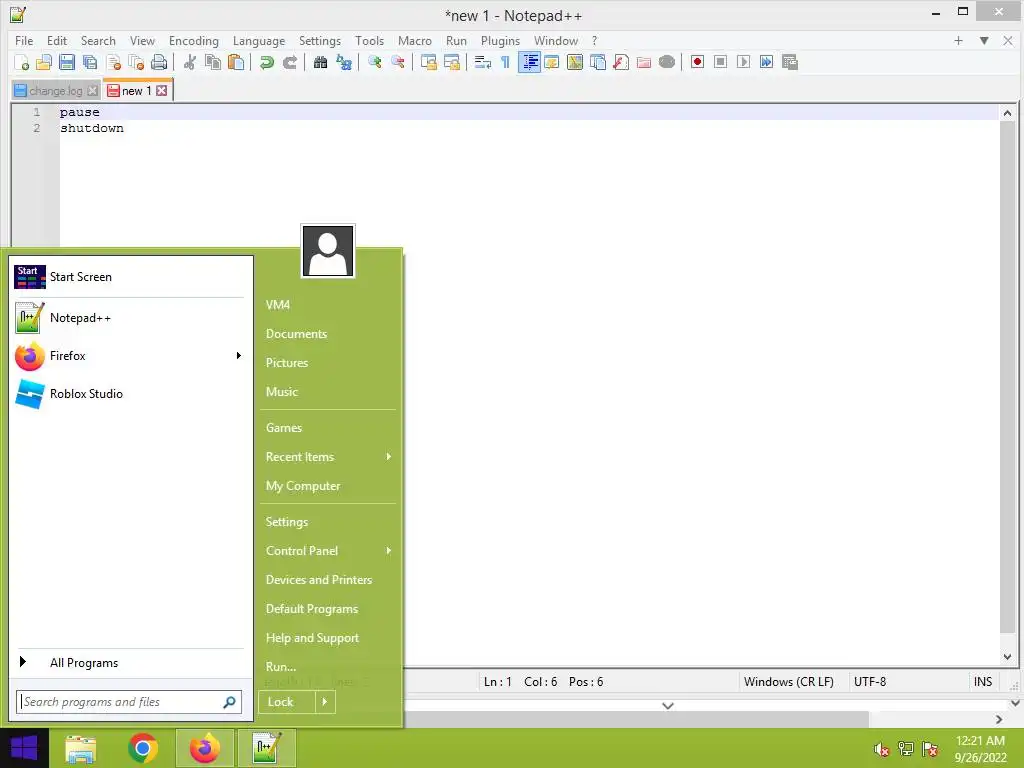Click the Function List toolbar icon
This screenshot has height=768, width=1024.
[621, 62]
